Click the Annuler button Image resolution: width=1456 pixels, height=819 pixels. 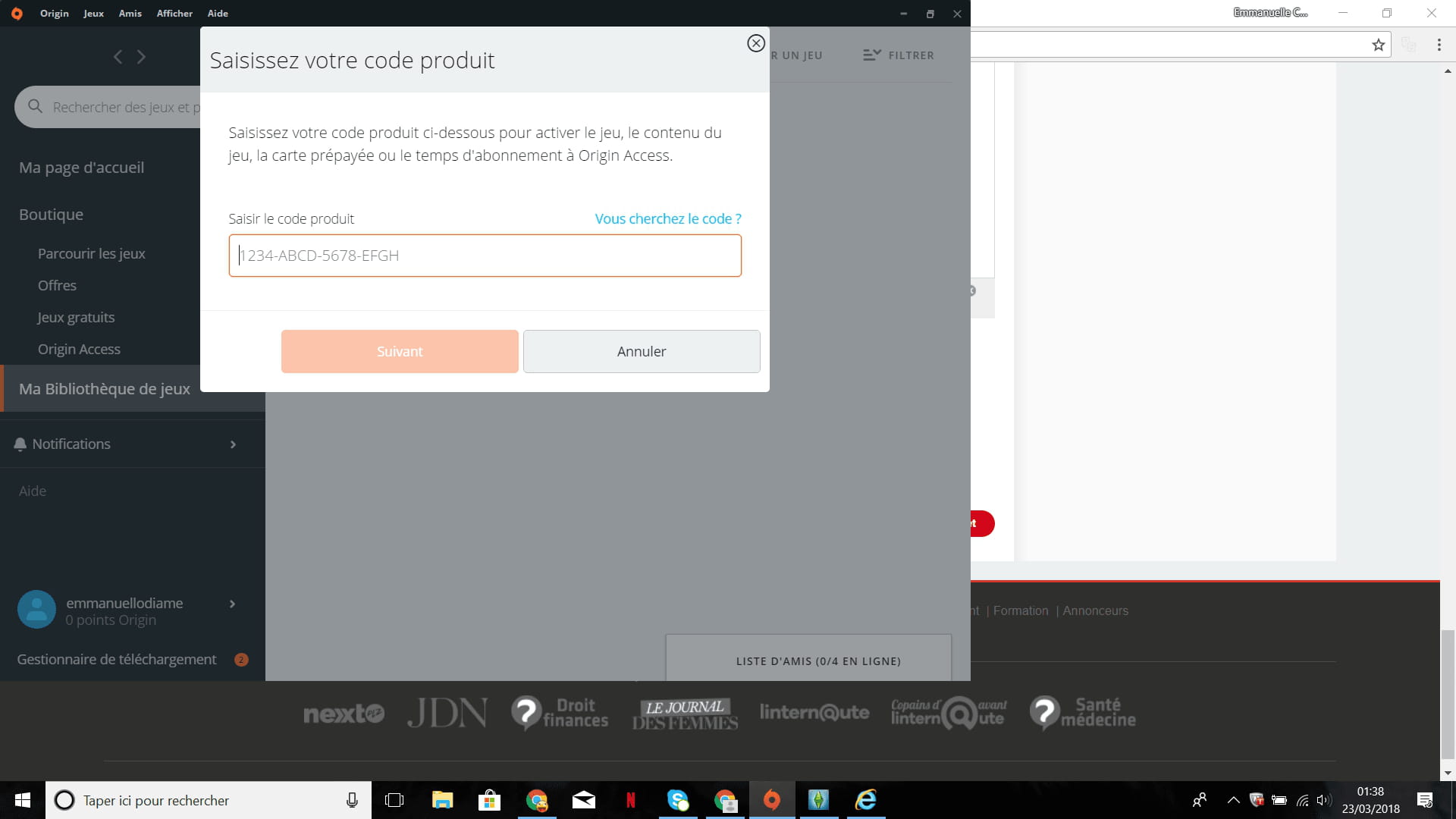coord(642,351)
